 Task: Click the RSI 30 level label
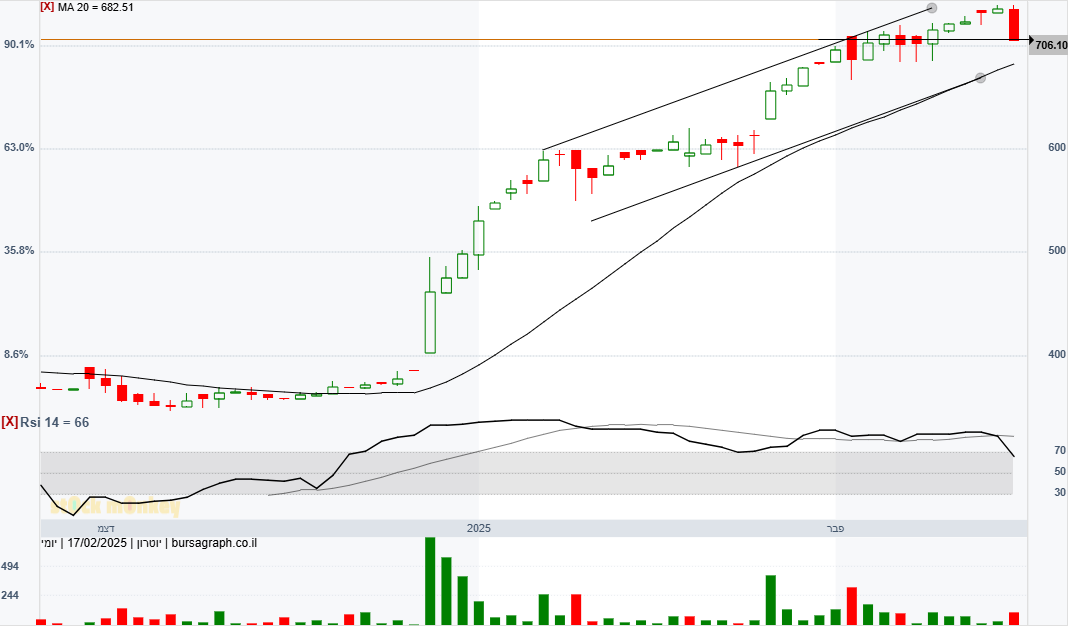tap(1060, 492)
